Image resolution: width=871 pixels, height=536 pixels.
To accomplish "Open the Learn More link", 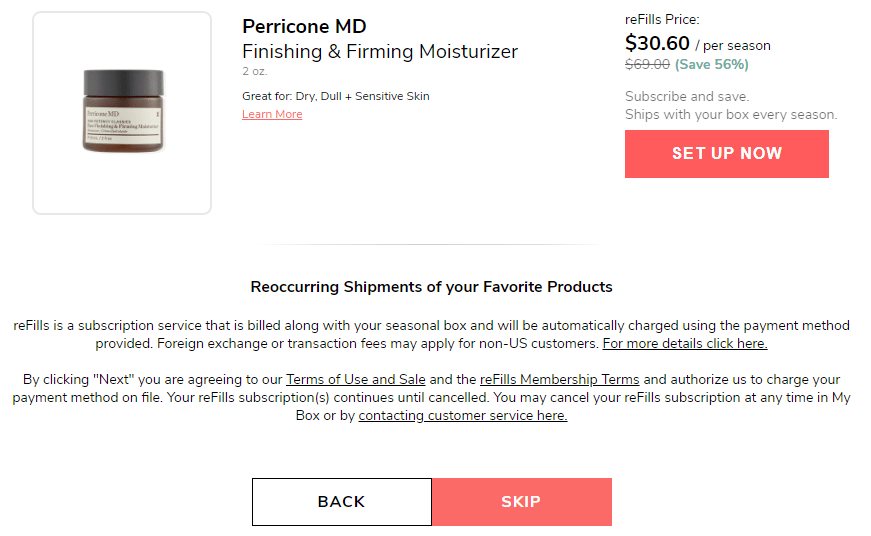I will coord(272,115).
